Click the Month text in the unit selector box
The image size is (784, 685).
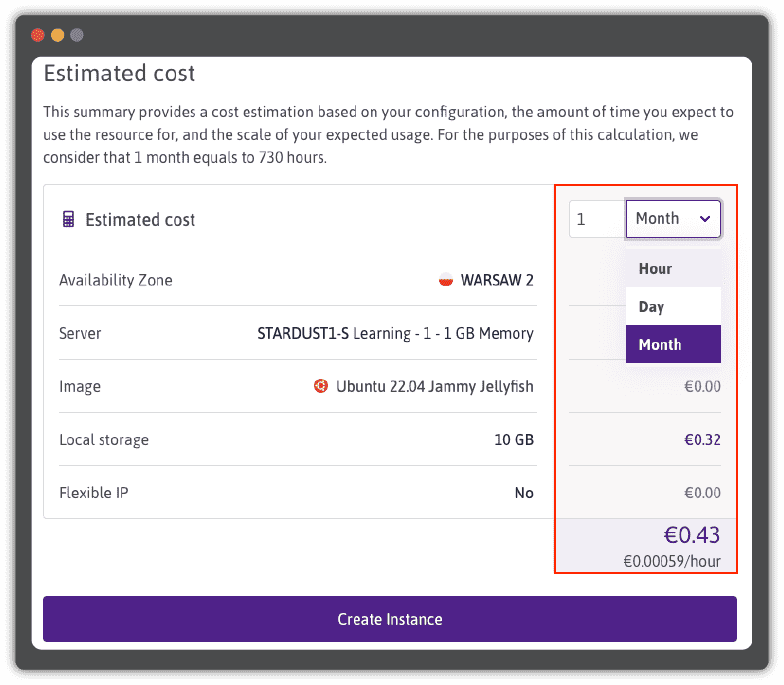657,219
